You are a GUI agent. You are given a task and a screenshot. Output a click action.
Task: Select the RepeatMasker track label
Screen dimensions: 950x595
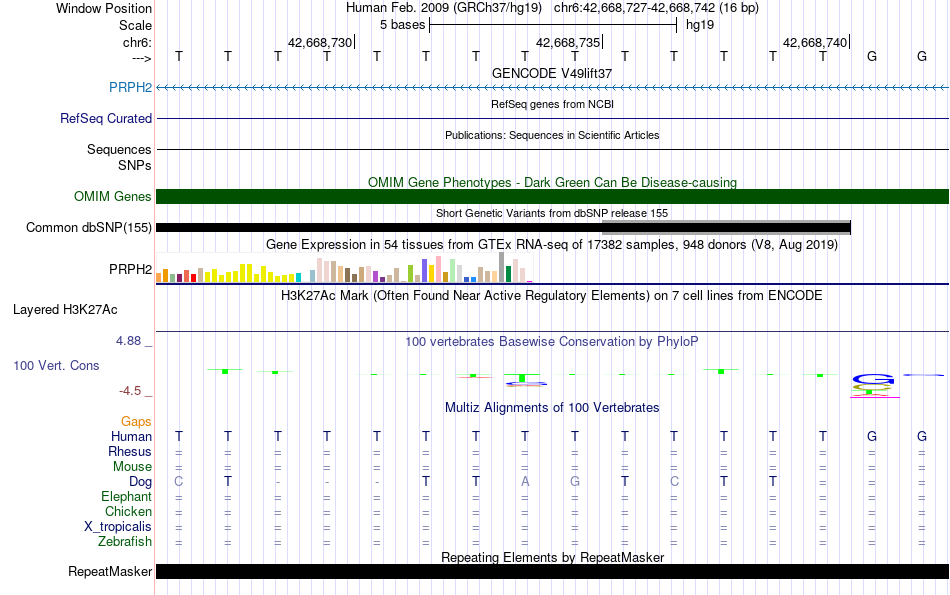tap(110, 571)
